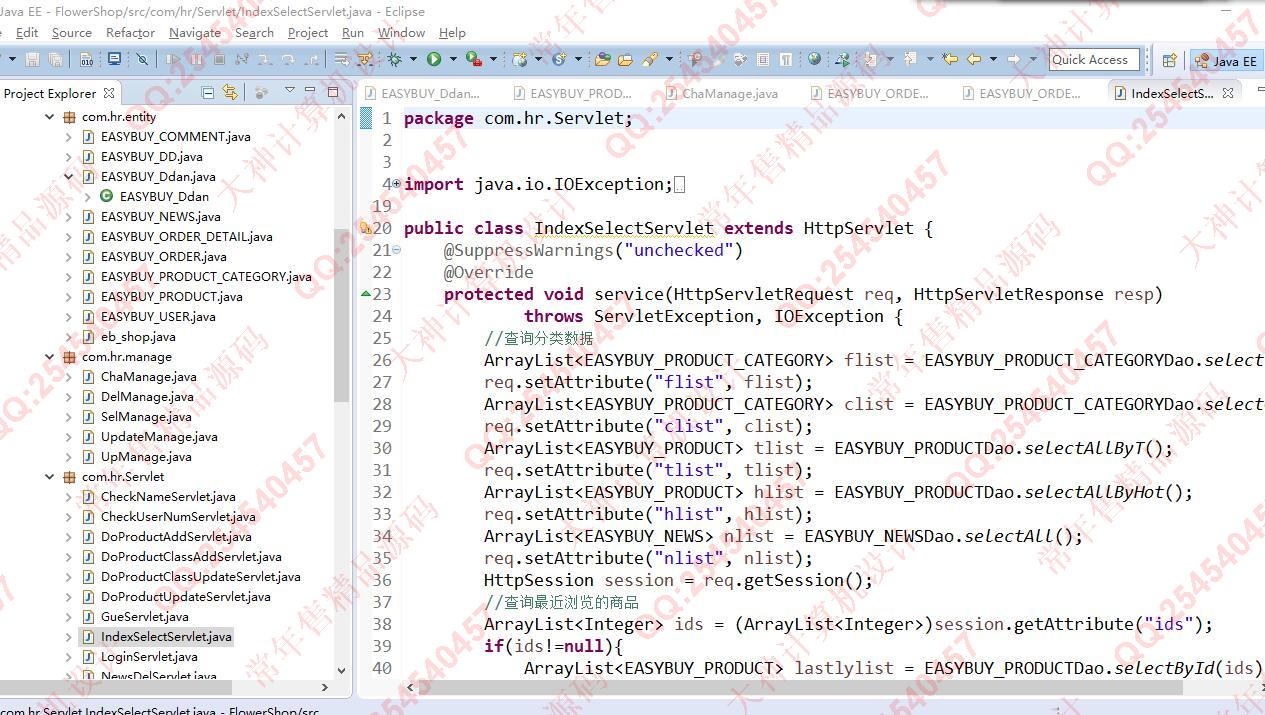This screenshot has height=715, width=1265.
Task: Click the monitor console icon in the toolbar
Action: (x=115, y=59)
